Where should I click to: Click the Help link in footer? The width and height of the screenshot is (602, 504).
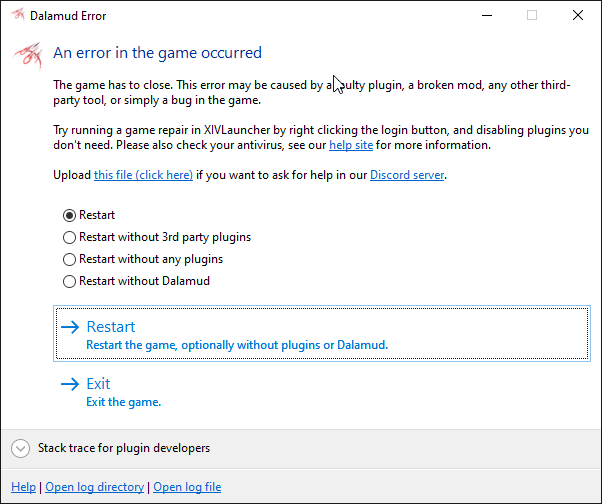(x=23, y=487)
